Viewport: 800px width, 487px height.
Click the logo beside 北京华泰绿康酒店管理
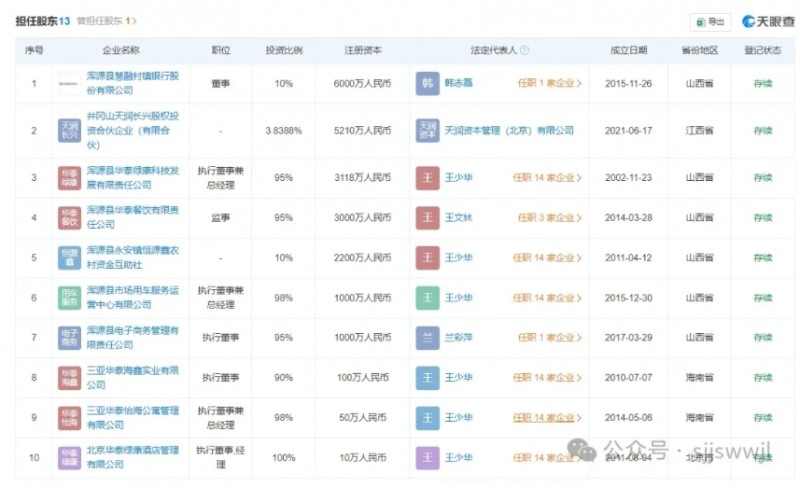pyautogui.click(x=69, y=457)
